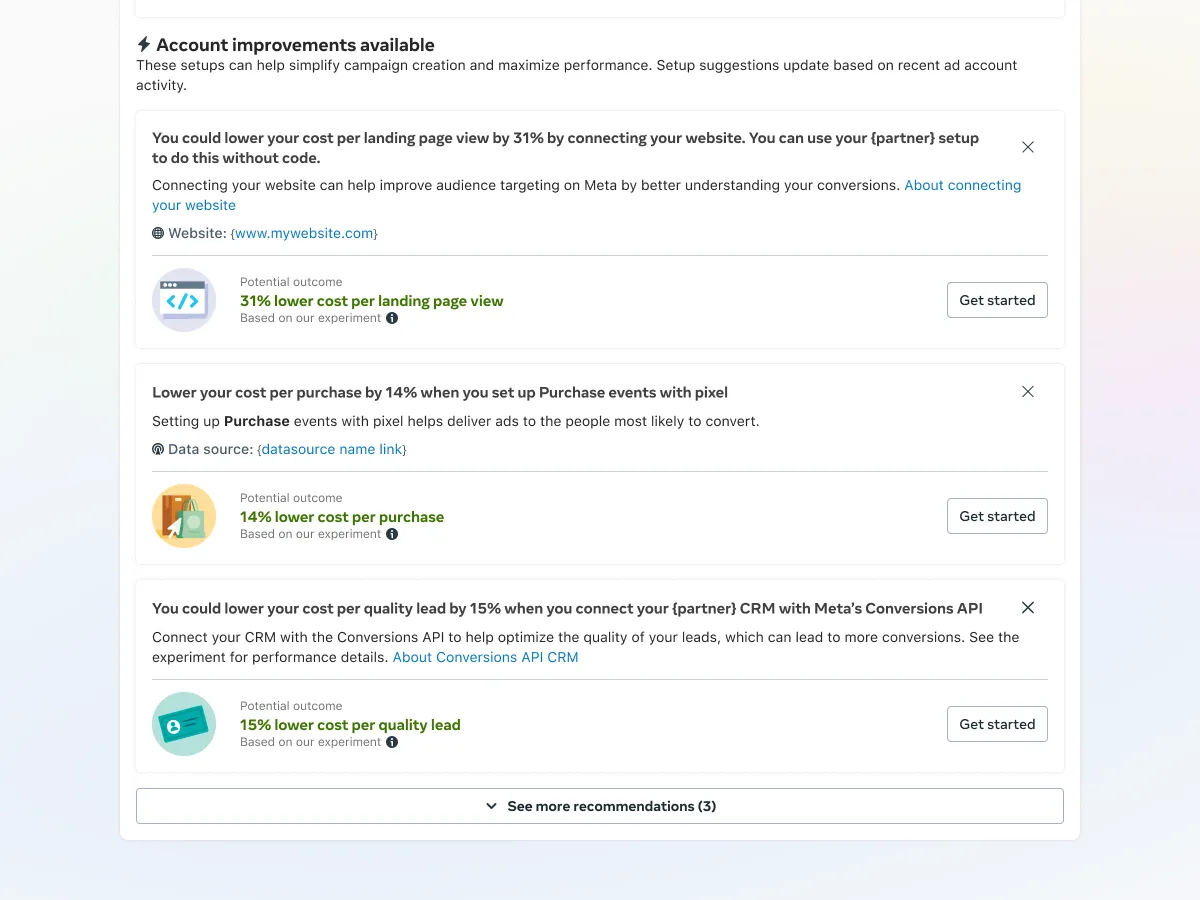
Task: Click info icon under cost per purchase outcome
Action: point(392,534)
